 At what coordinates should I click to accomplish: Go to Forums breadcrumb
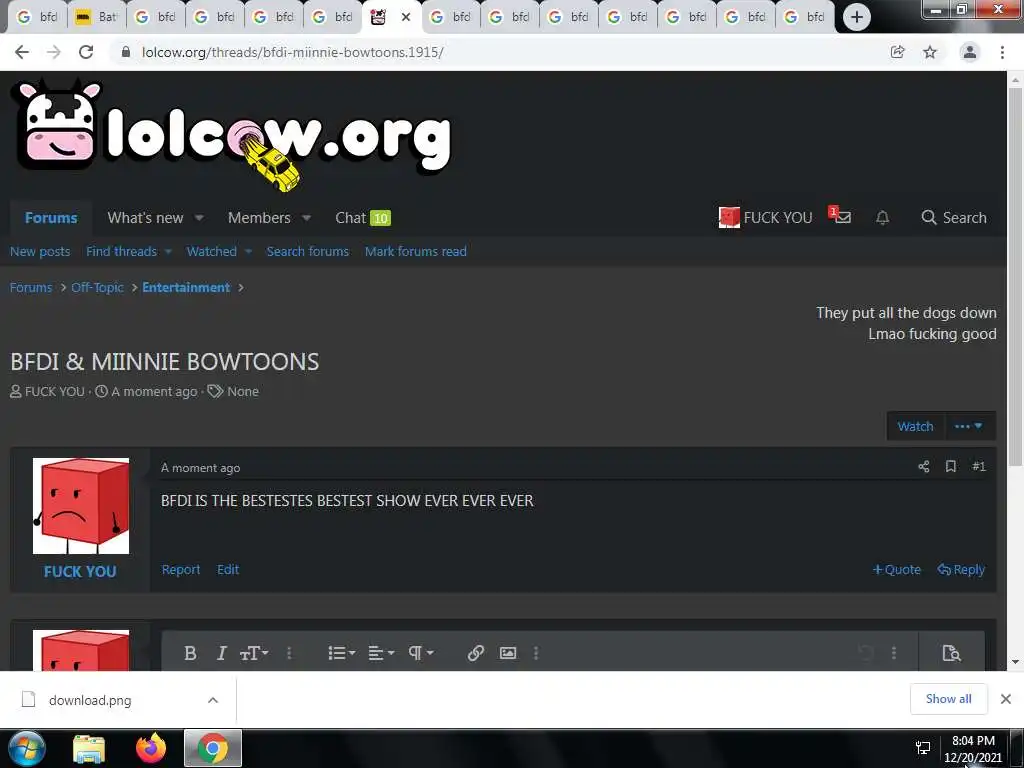point(31,287)
